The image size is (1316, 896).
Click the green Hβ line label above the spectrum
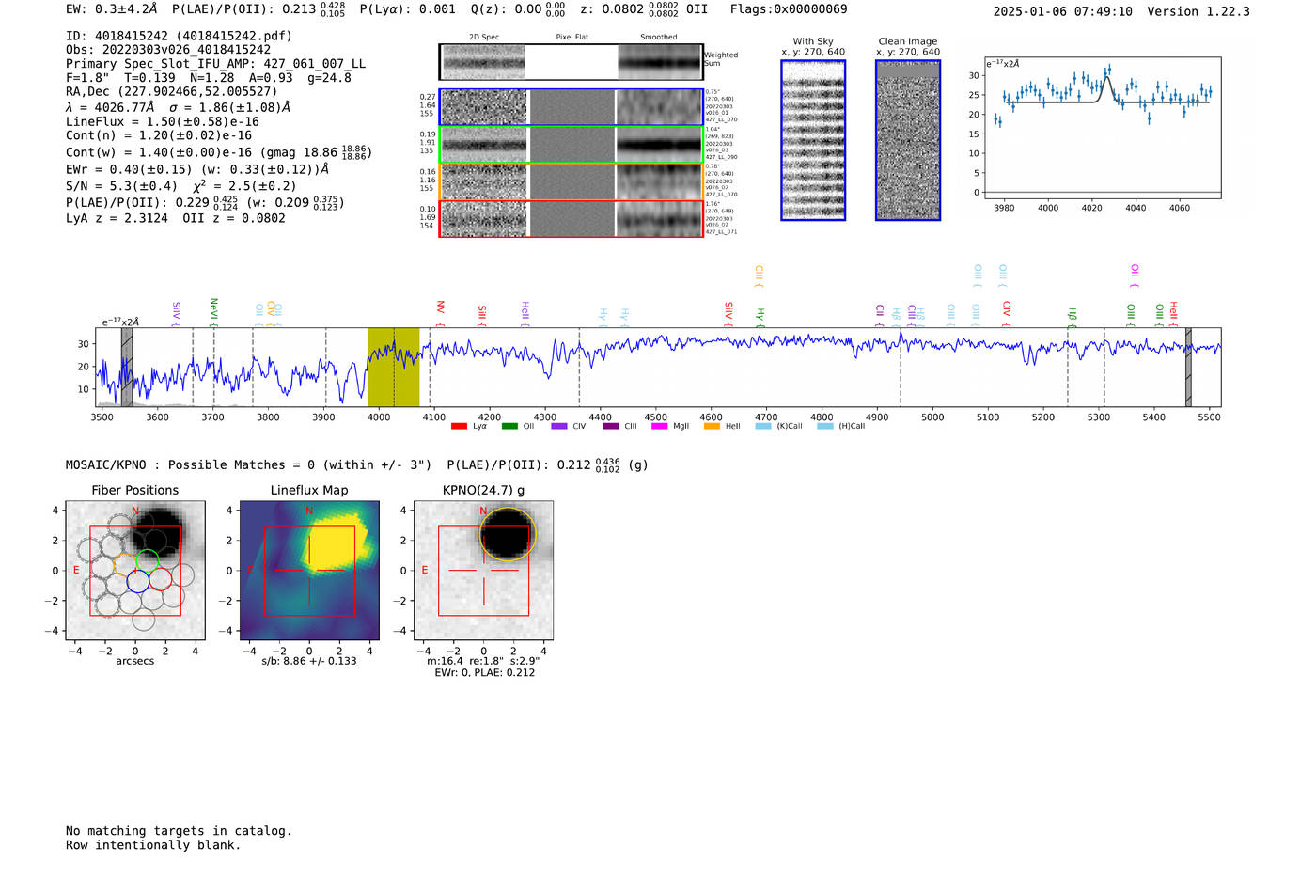point(1072,314)
